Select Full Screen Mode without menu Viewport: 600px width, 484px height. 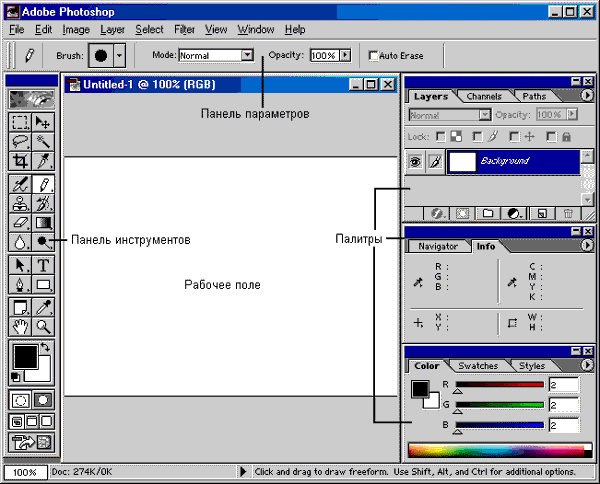pyautogui.click(x=47, y=422)
